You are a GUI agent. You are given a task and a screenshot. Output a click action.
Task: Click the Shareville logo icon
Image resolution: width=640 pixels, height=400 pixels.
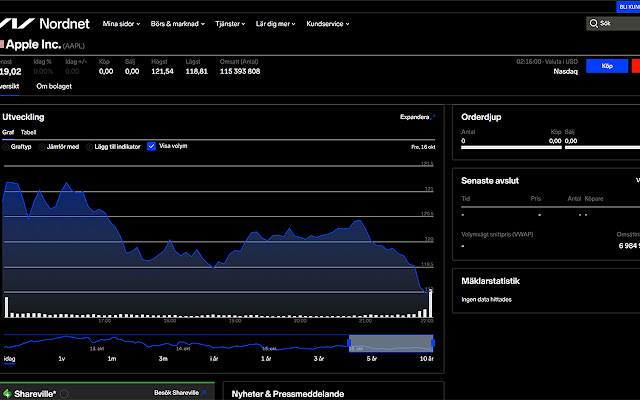[5, 393]
